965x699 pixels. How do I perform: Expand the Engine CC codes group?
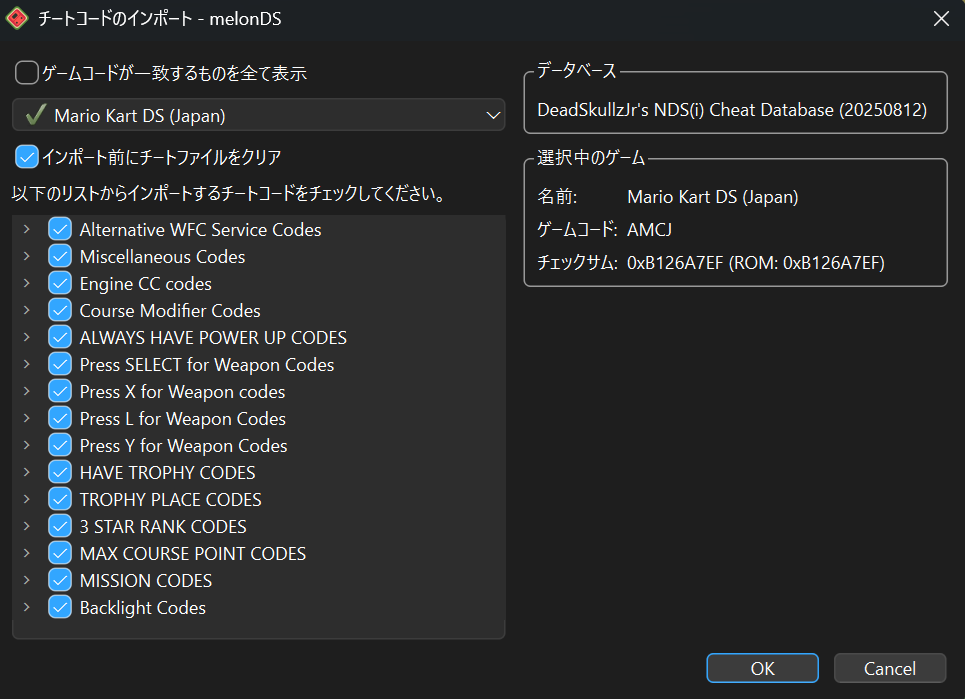coord(27,284)
